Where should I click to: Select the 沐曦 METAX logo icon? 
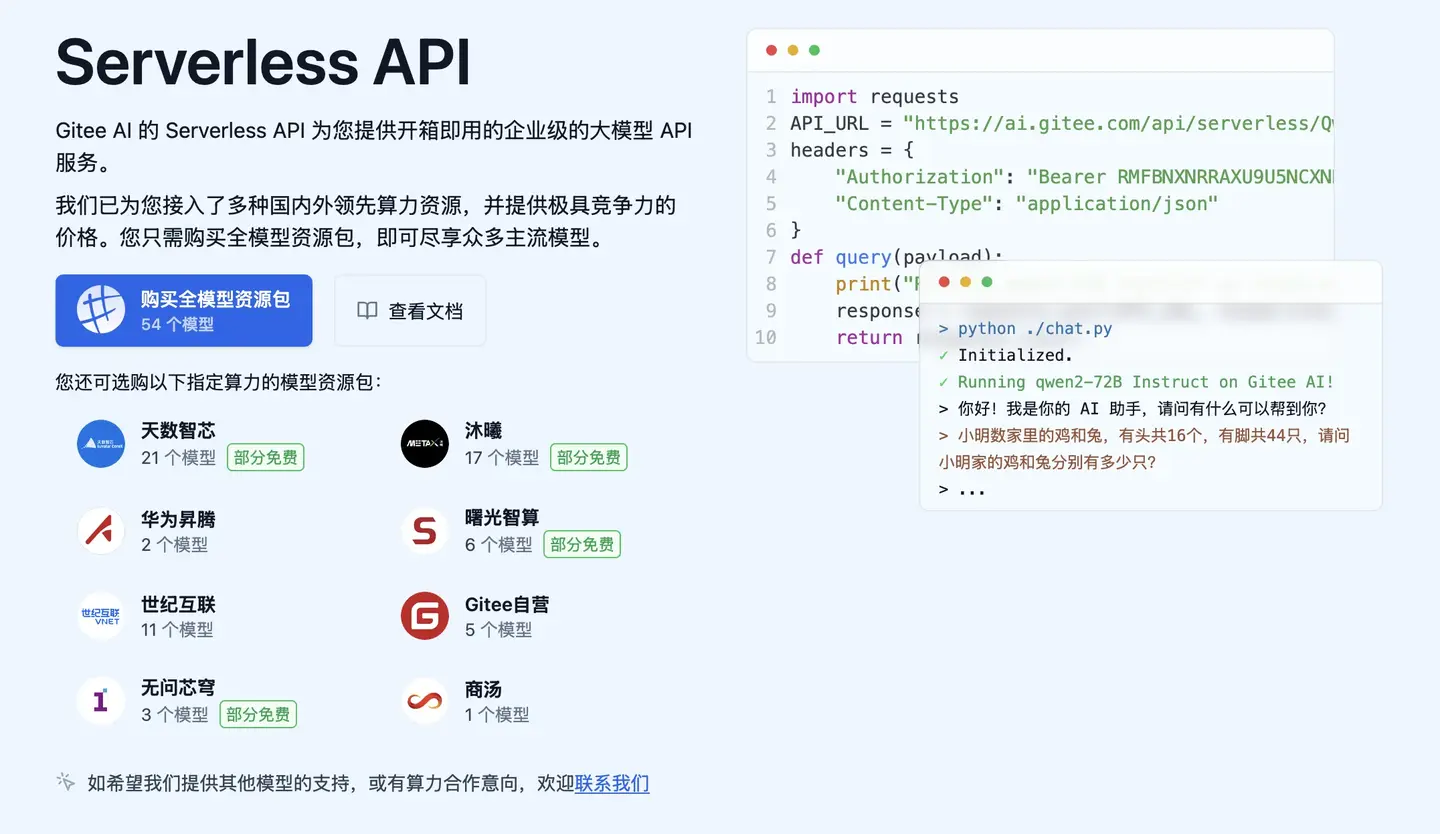[x=424, y=443]
